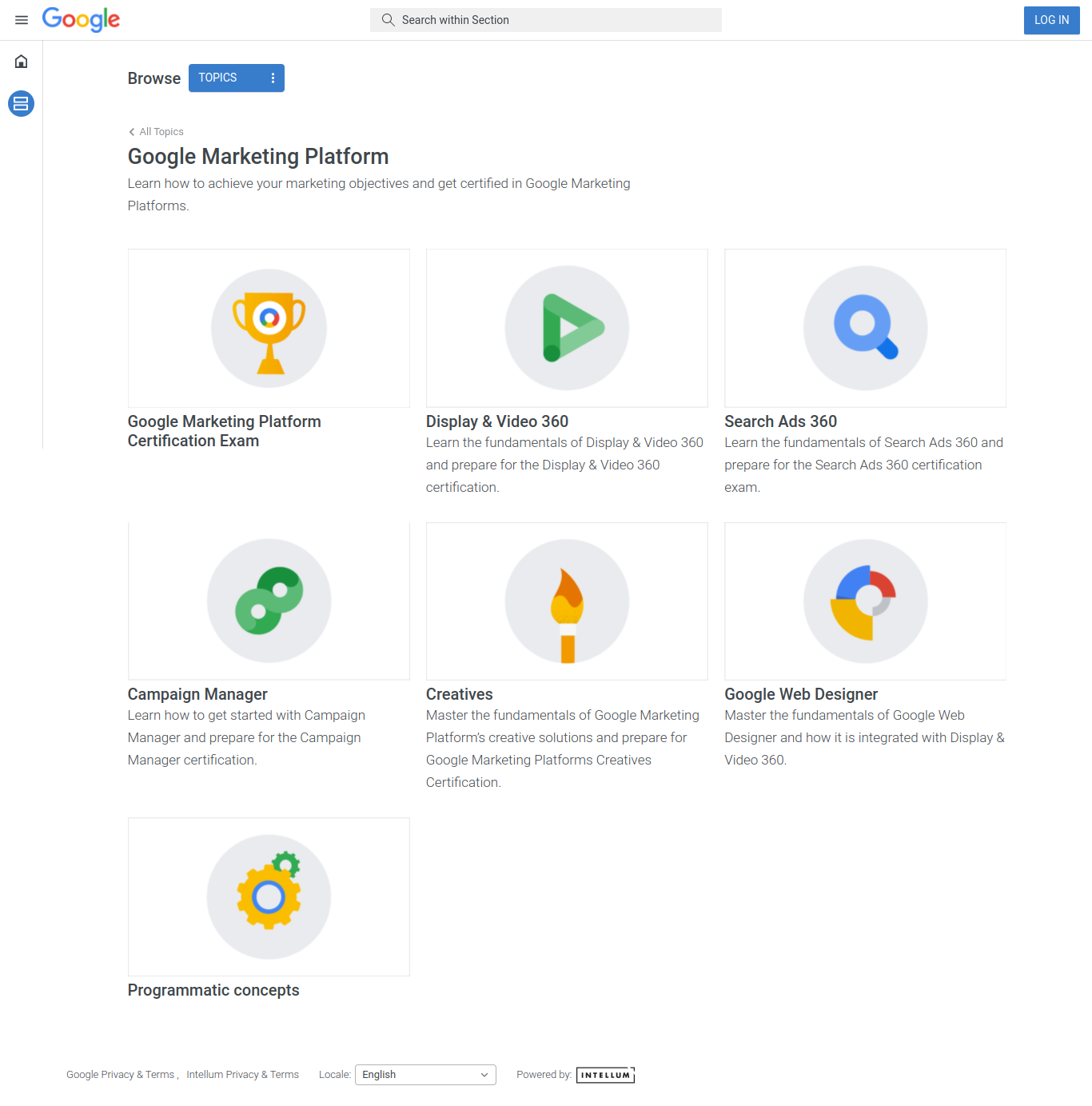Image resolution: width=1092 pixels, height=1106 pixels.
Task: Open Intellum Privacy & Terms link
Action: pyautogui.click(x=243, y=1075)
